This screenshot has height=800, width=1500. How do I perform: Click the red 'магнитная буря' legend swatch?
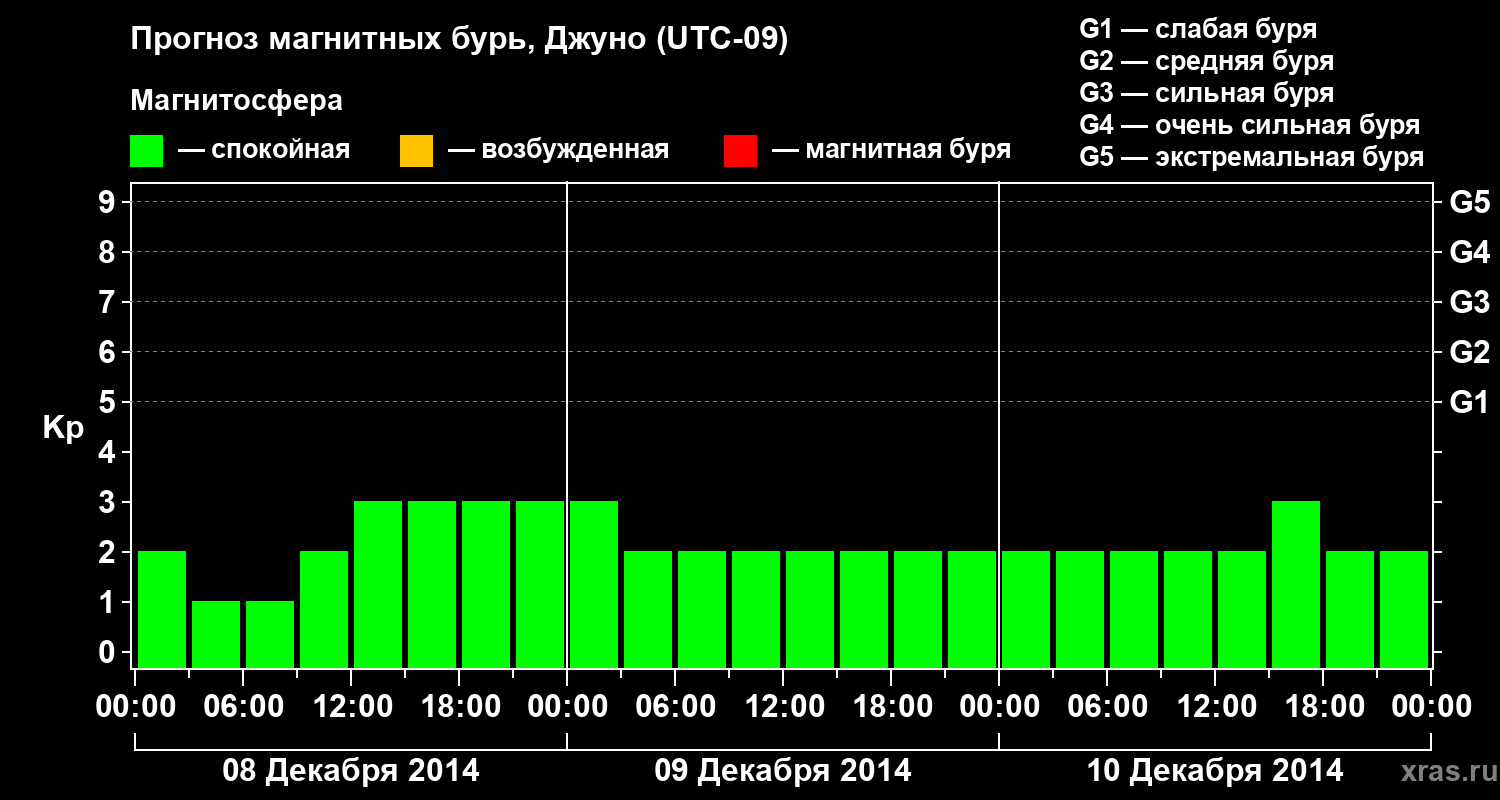click(x=740, y=151)
